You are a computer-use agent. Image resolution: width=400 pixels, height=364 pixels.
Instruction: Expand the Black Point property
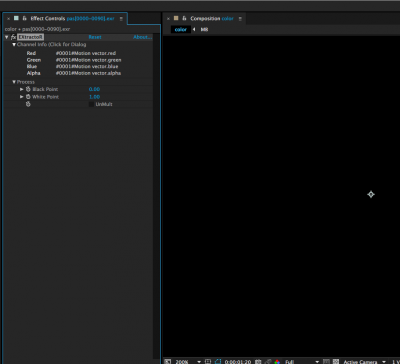point(22,89)
